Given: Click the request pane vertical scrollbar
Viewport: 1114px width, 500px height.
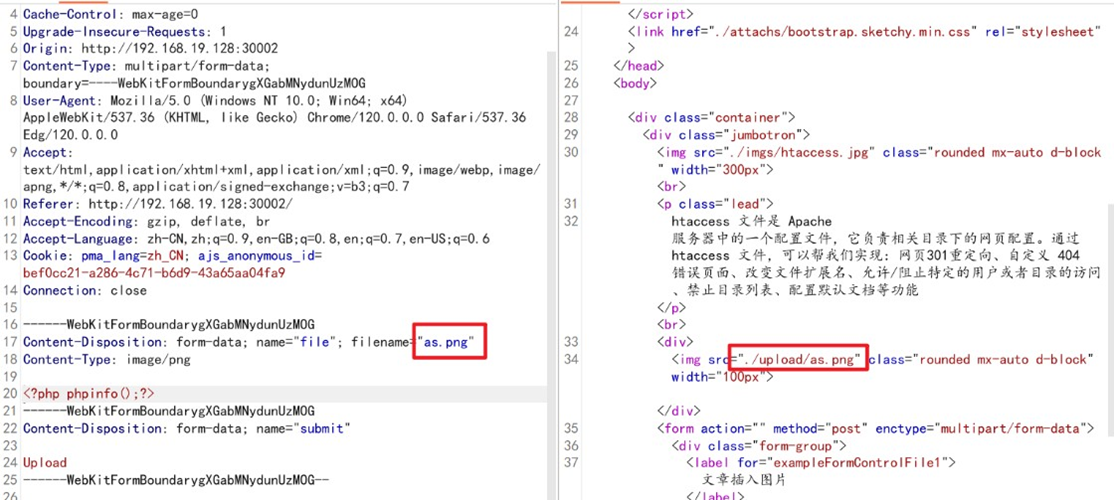Looking at the screenshot, I should (x=552, y=276).
